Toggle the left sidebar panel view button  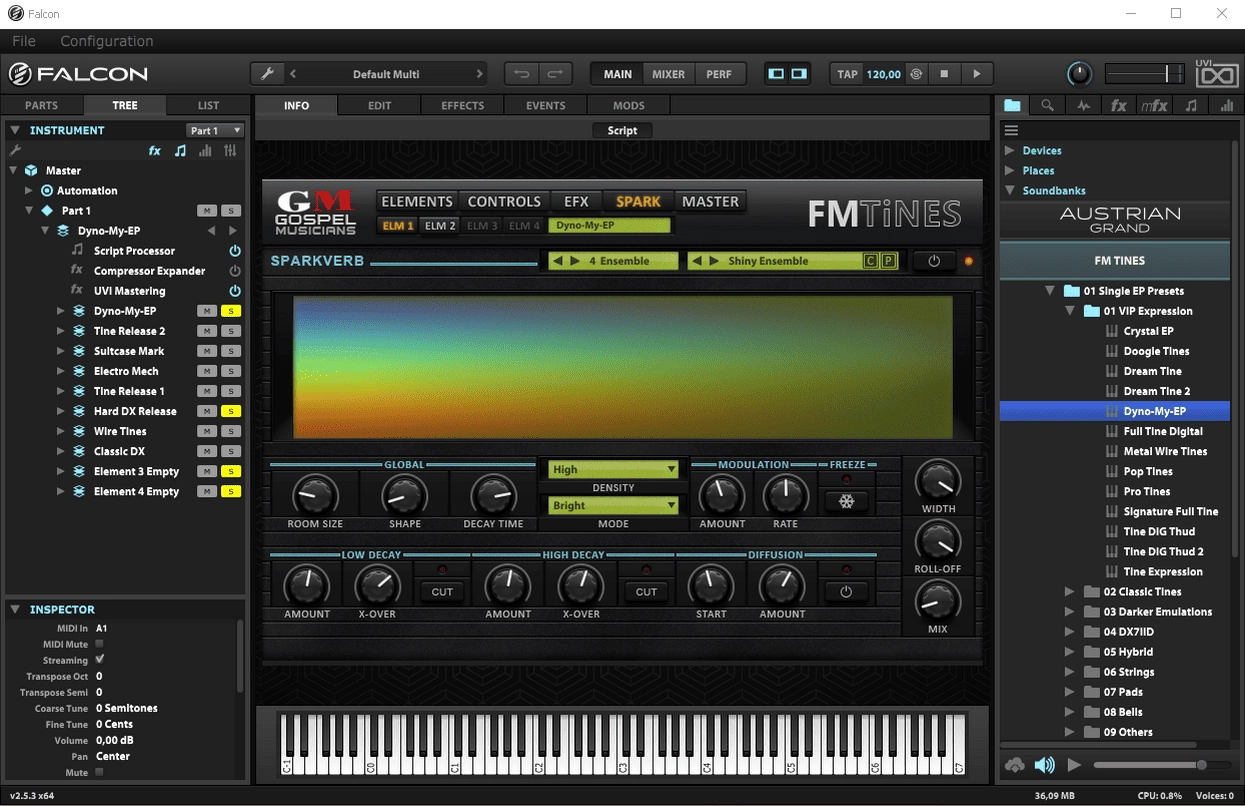[x=776, y=74]
